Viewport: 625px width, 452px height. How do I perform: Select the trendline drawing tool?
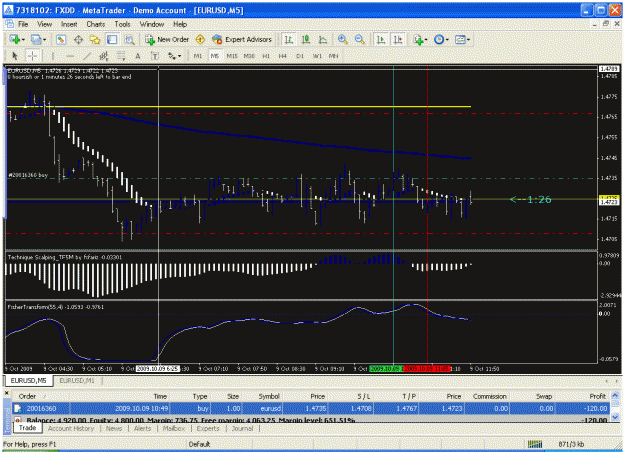click(87, 56)
